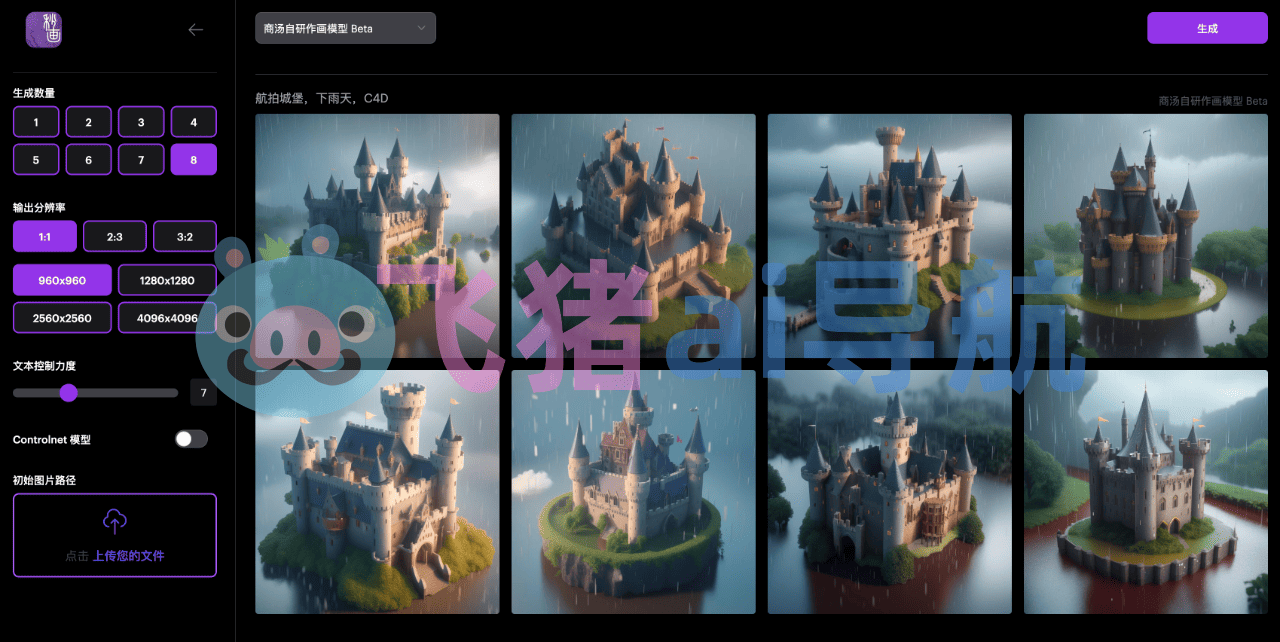1280x642 pixels.
Task: Click the text control value box showing 7
Action: [204, 393]
